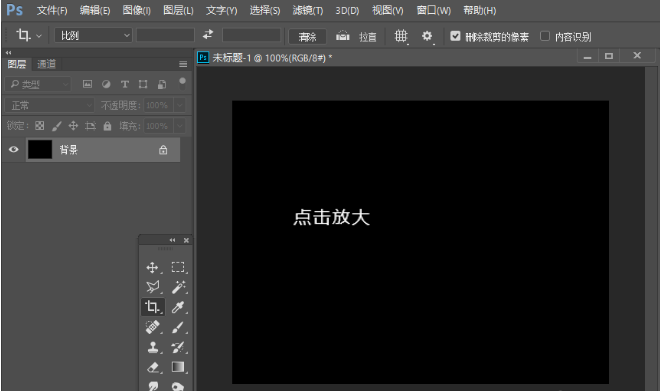The width and height of the screenshot is (660, 391).
Task: Open the Help menu
Action: coord(480,11)
